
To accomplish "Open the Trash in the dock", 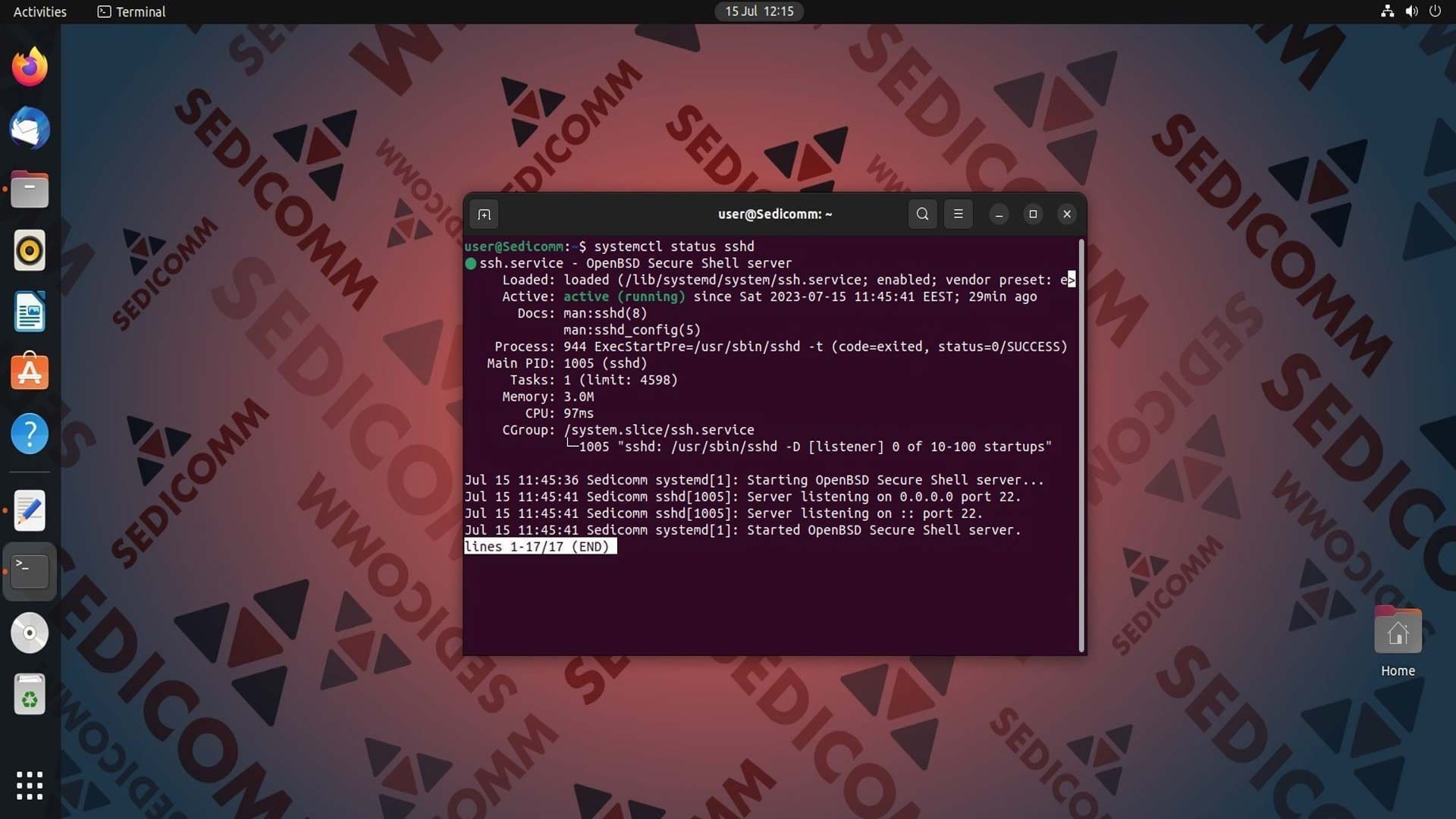I will coord(30,694).
